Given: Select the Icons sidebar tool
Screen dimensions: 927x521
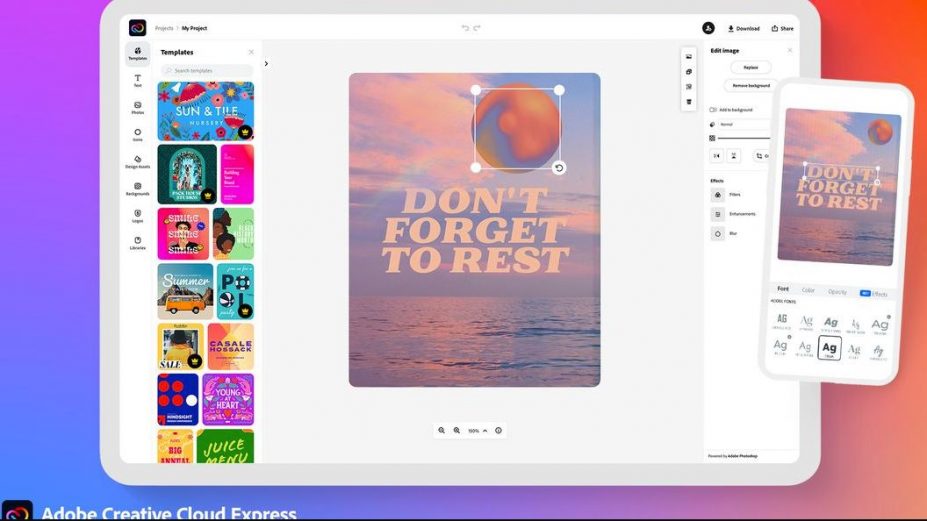Looking at the screenshot, I should tap(138, 134).
